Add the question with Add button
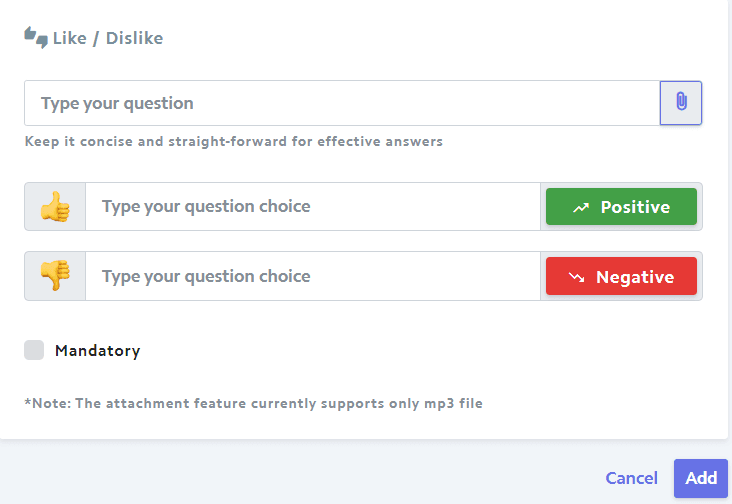 tap(701, 478)
